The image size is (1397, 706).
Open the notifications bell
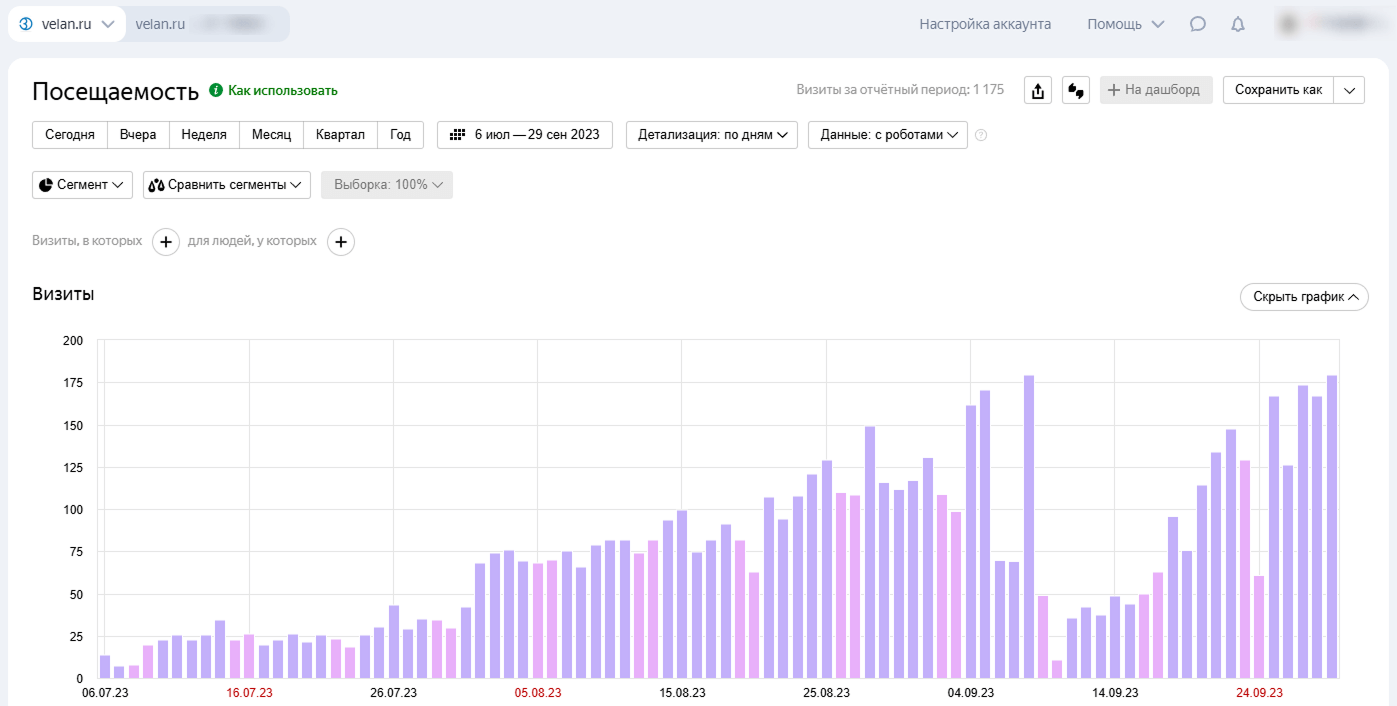click(x=1238, y=24)
